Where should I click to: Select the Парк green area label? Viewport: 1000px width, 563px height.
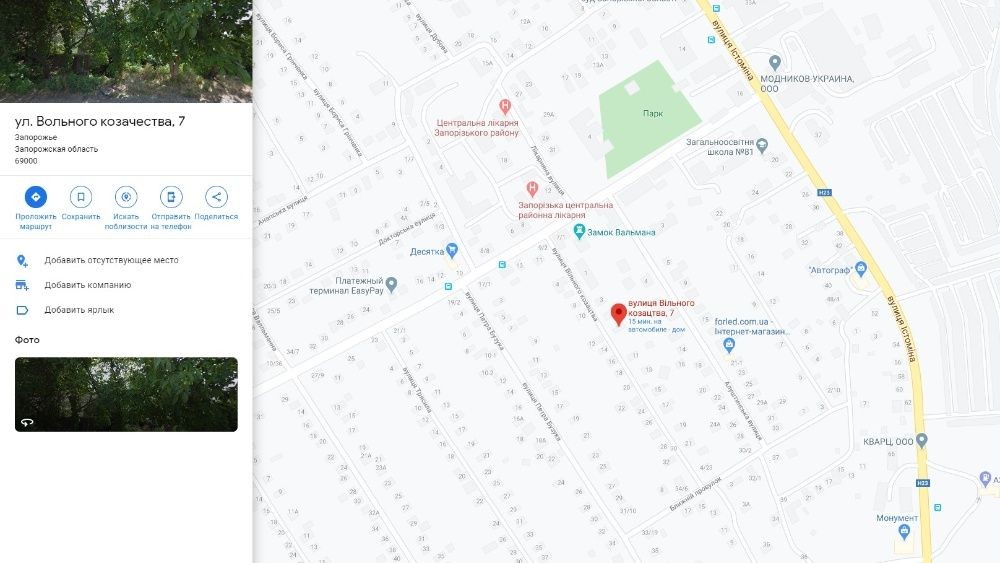point(652,113)
